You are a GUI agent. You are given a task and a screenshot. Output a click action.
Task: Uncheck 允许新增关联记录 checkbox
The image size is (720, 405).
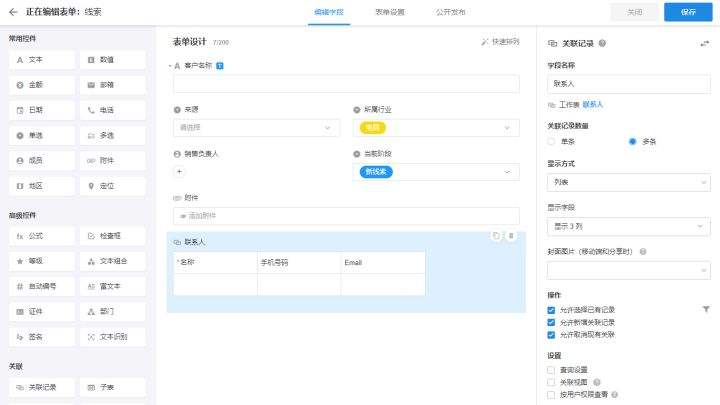551,323
